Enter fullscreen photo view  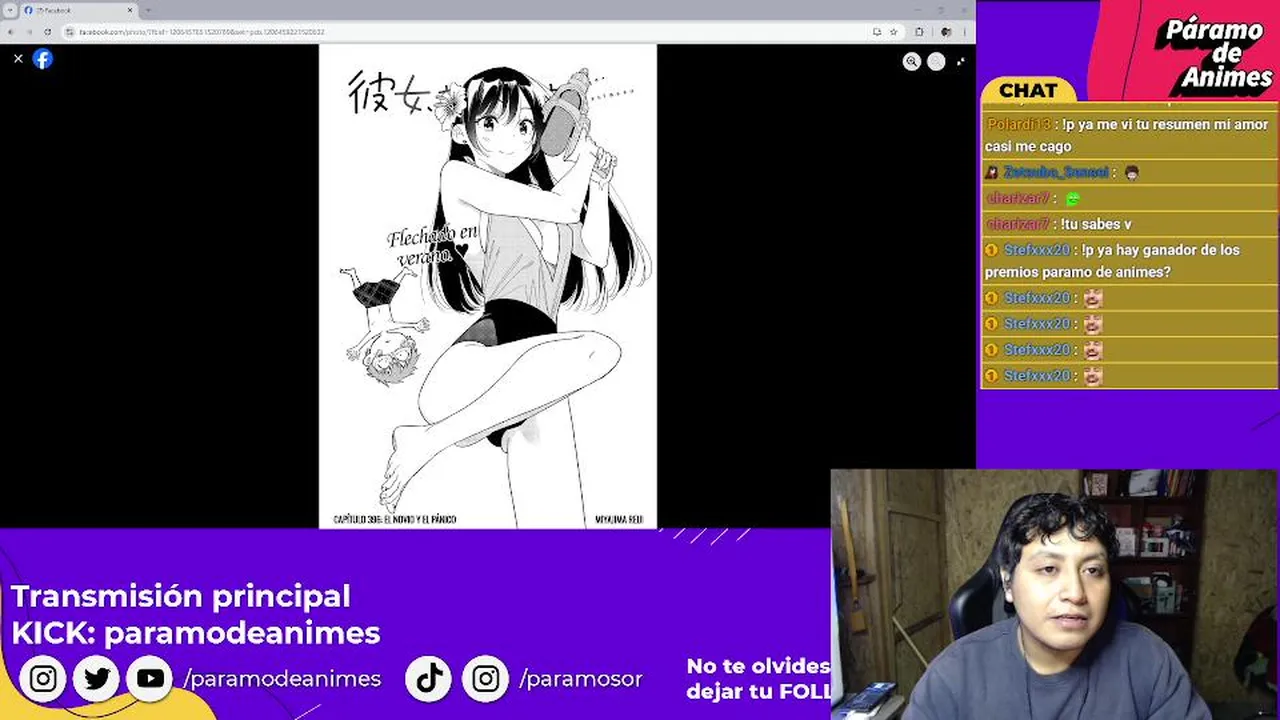[961, 61]
